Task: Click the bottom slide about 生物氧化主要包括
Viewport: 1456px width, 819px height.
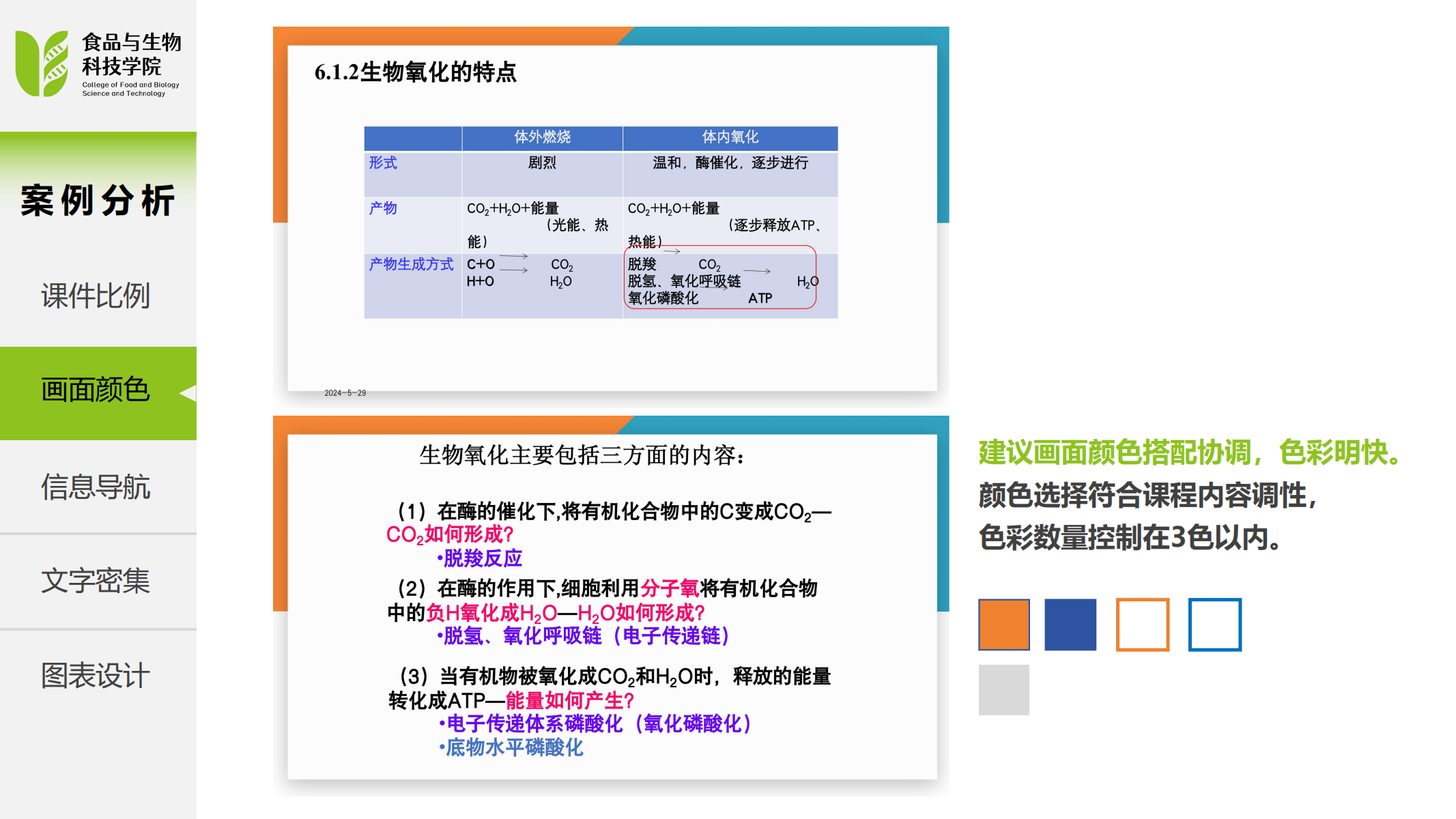Action: click(x=582, y=455)
